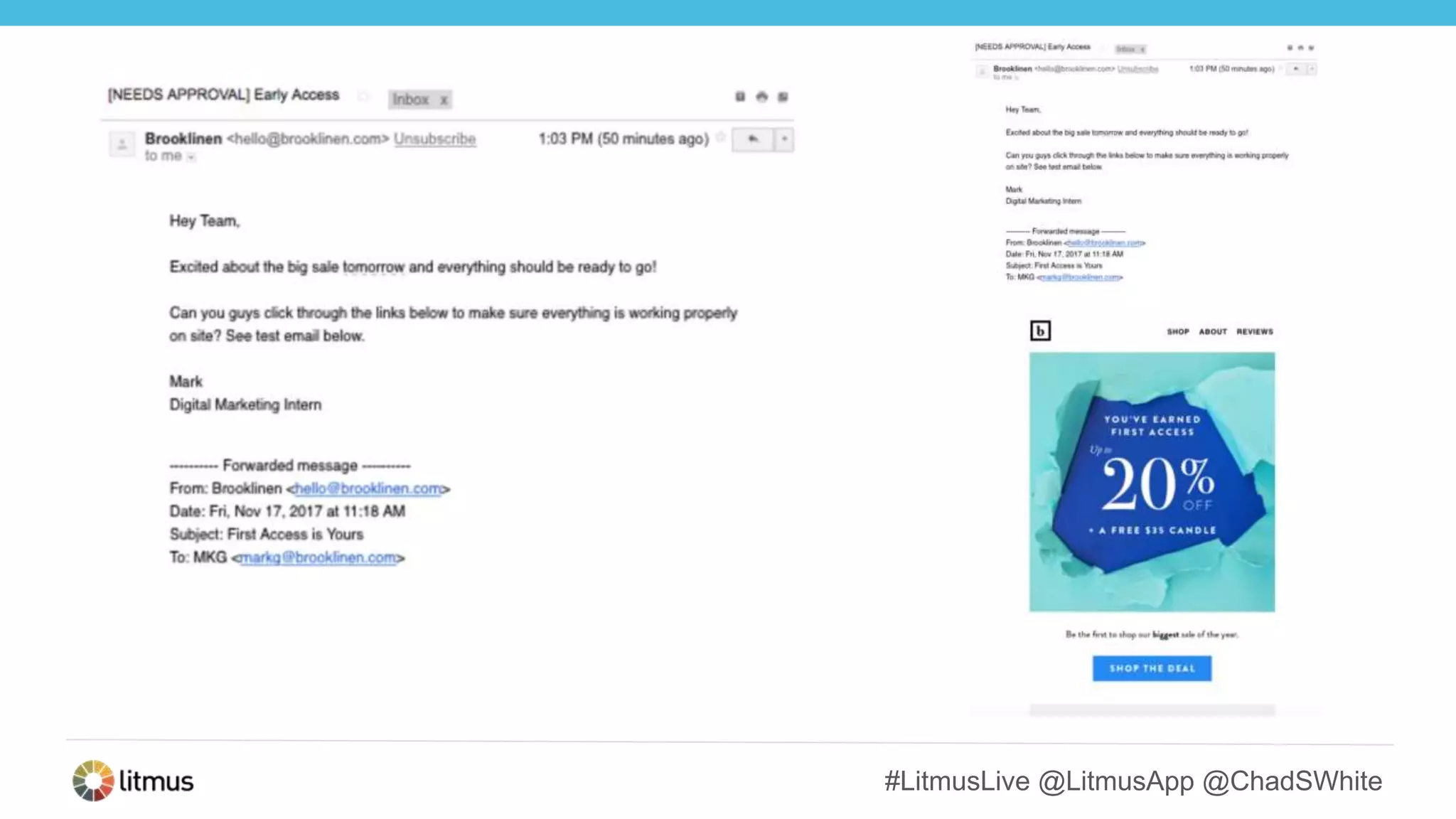Click the reply arrow button
This screenshot has width=1456, height=819.
(754, 139)
